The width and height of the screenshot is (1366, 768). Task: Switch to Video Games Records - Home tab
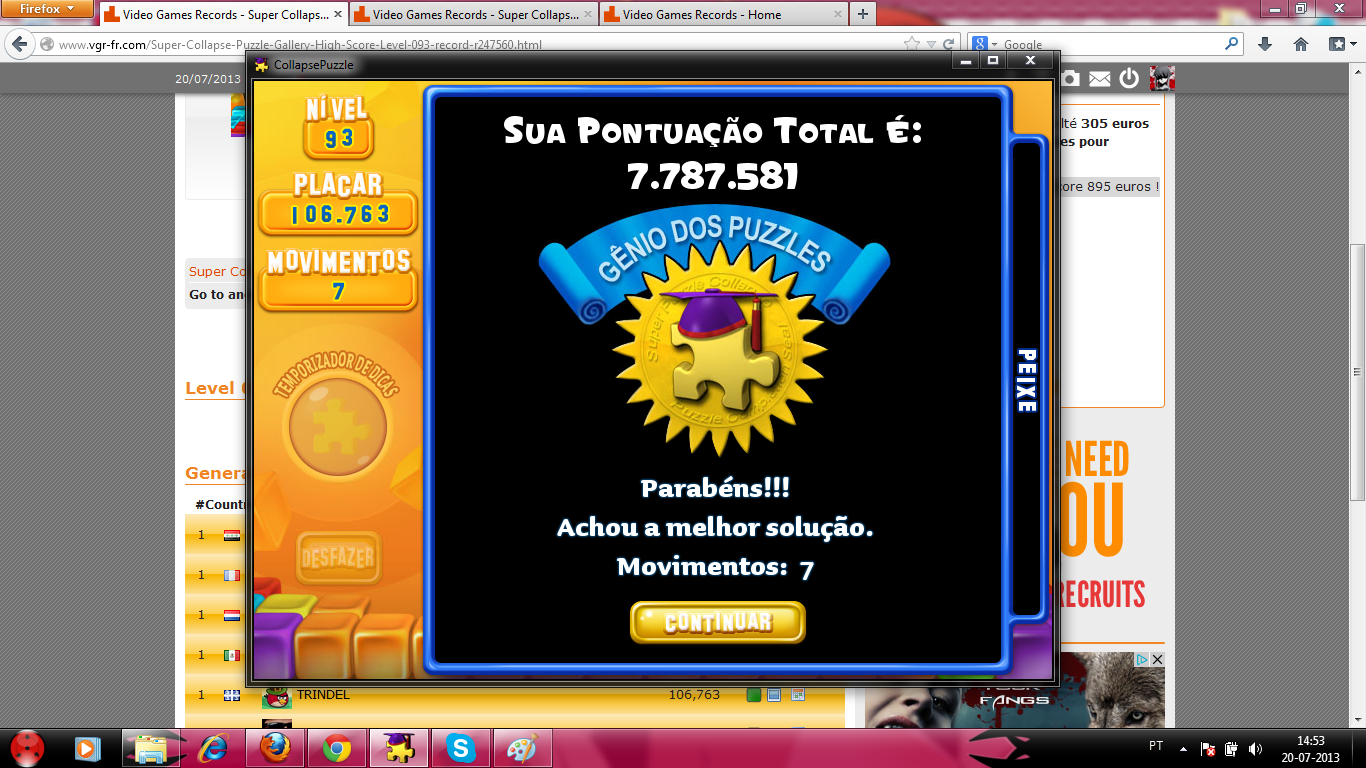(x=720, y=15)
